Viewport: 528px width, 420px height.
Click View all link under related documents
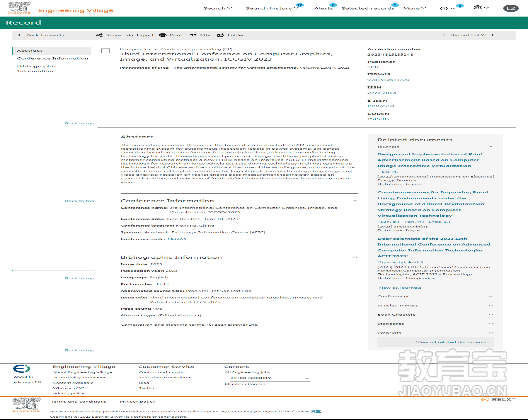pos(400,288)
